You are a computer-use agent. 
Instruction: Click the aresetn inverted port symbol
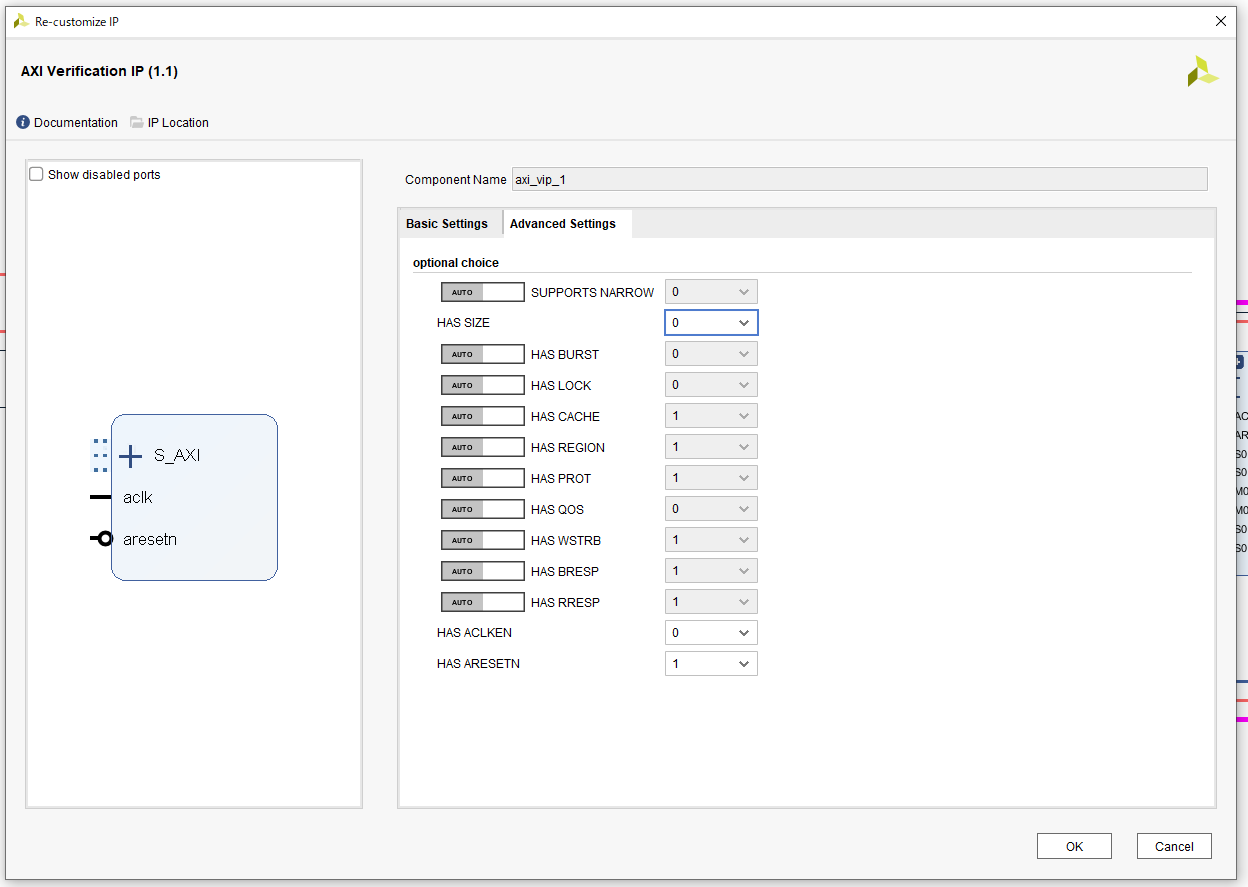coord(101,538)
